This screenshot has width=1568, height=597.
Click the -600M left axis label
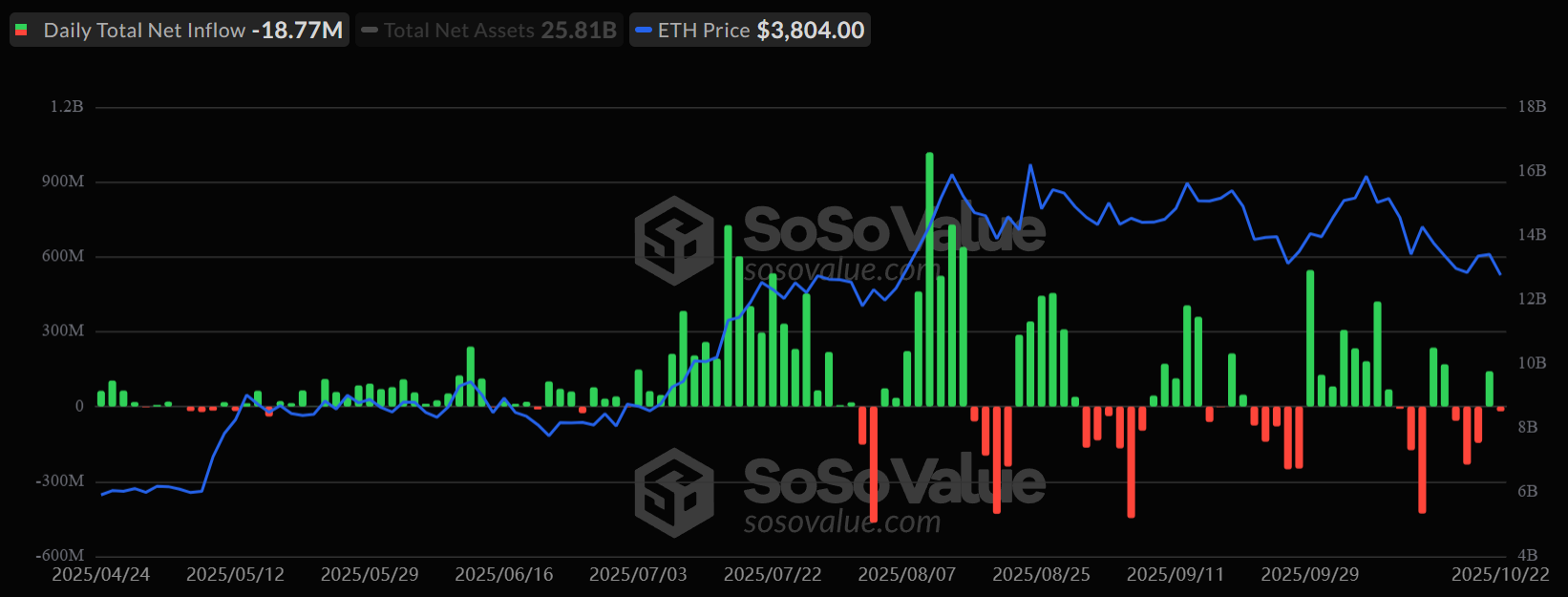60,555
